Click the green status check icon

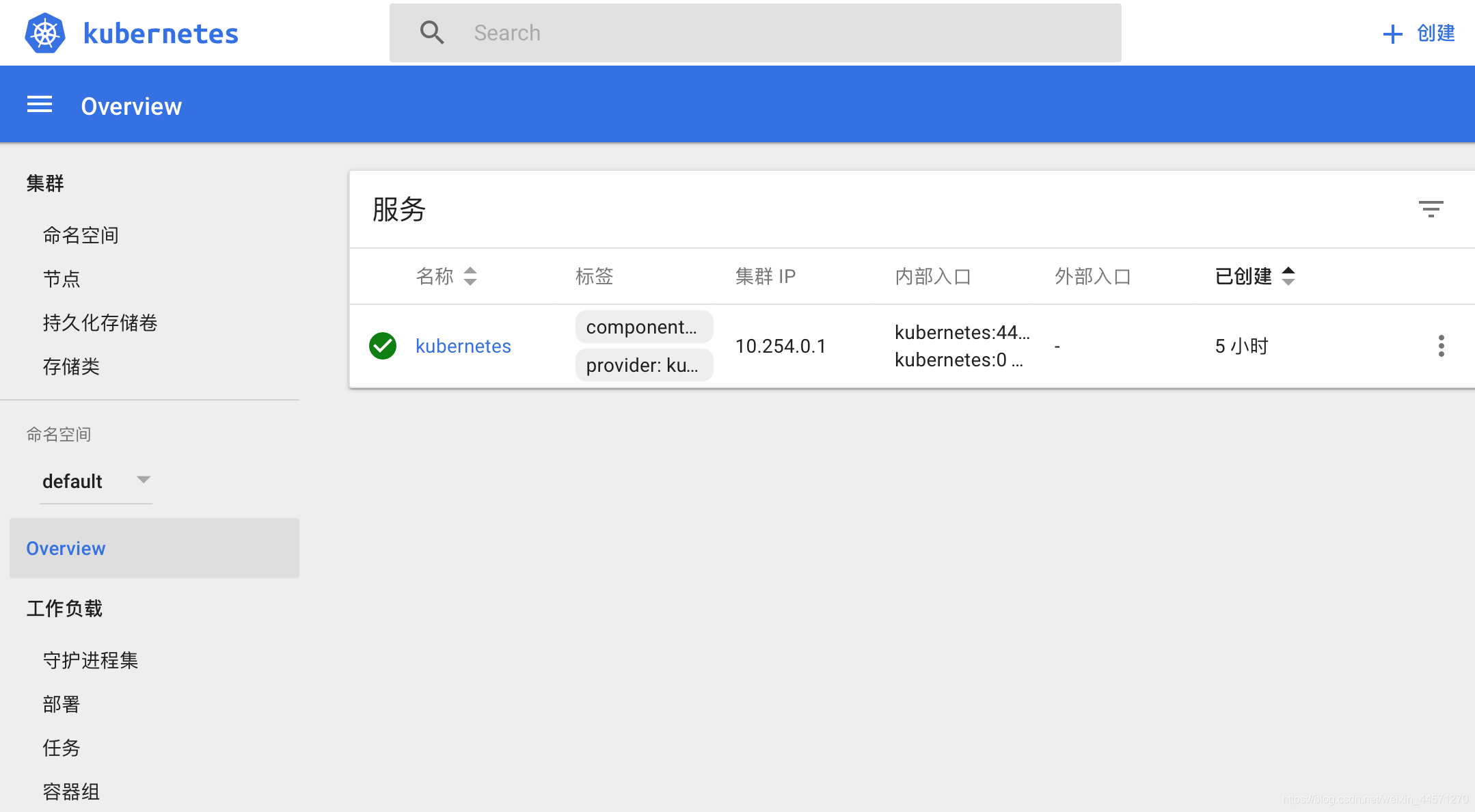coord(383,346)
